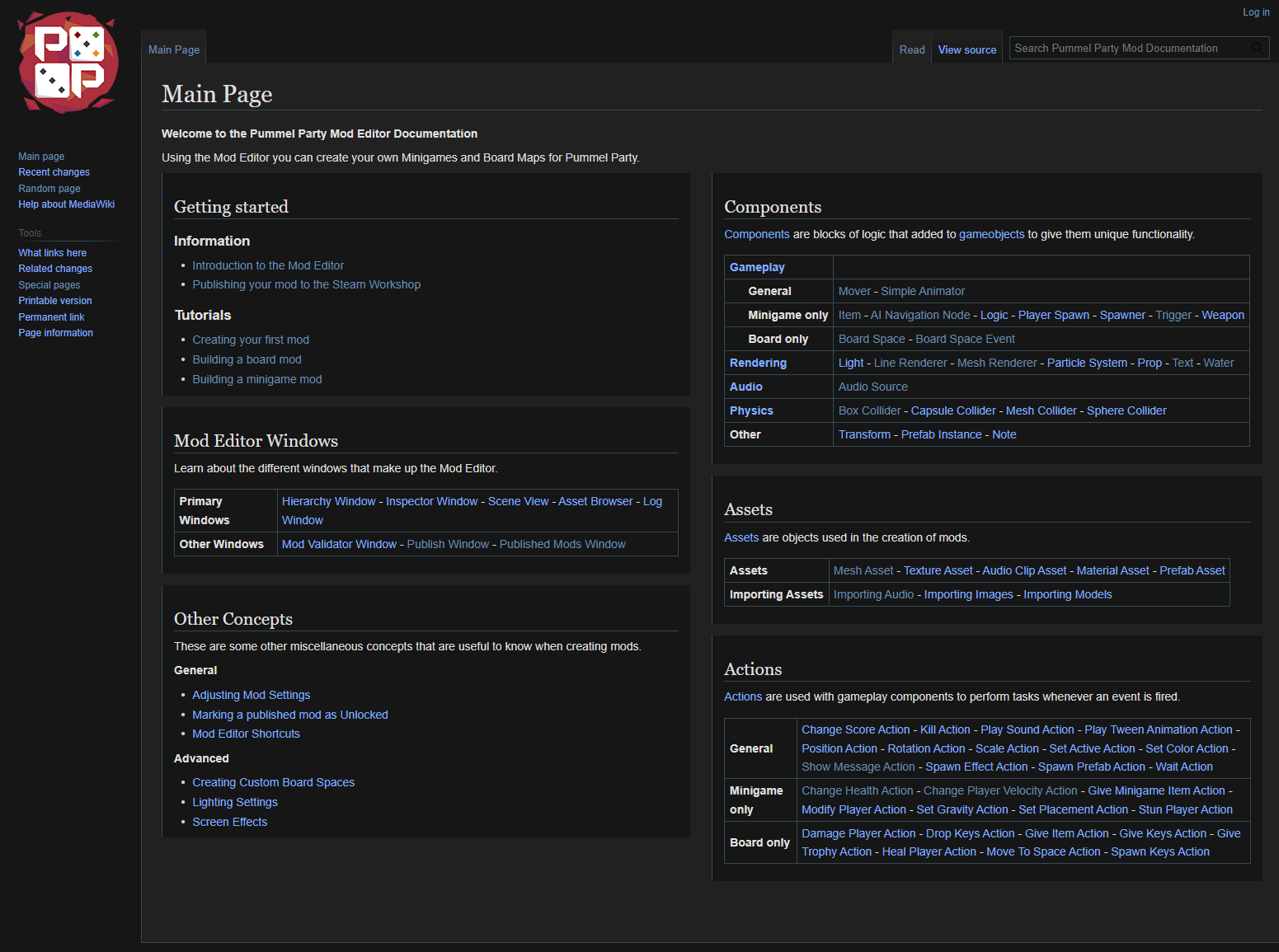The image size is (1279, 952).
Task: Open Prefab Instance component
Action: click(x=942, y=434)
